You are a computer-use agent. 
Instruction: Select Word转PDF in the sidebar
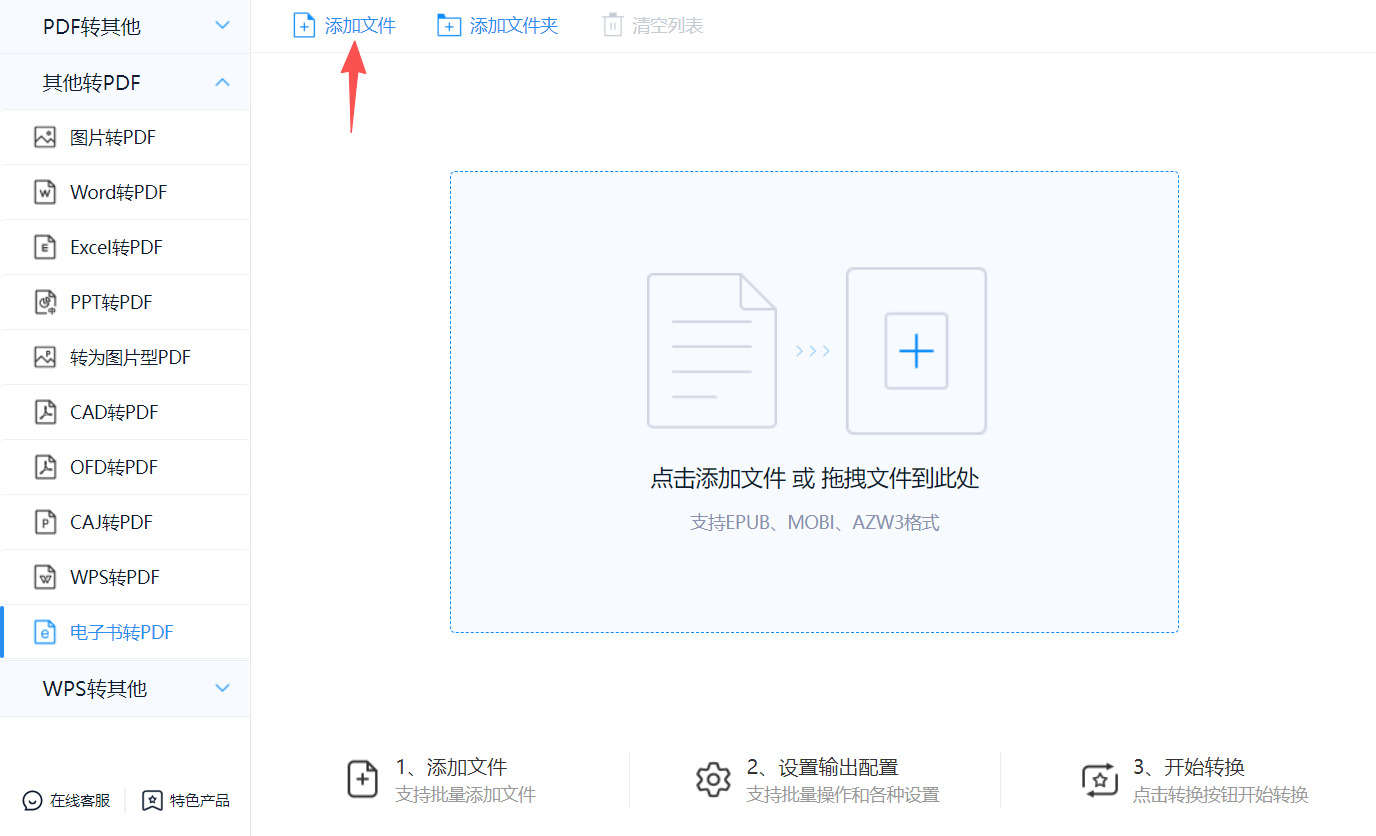[125, 193]
